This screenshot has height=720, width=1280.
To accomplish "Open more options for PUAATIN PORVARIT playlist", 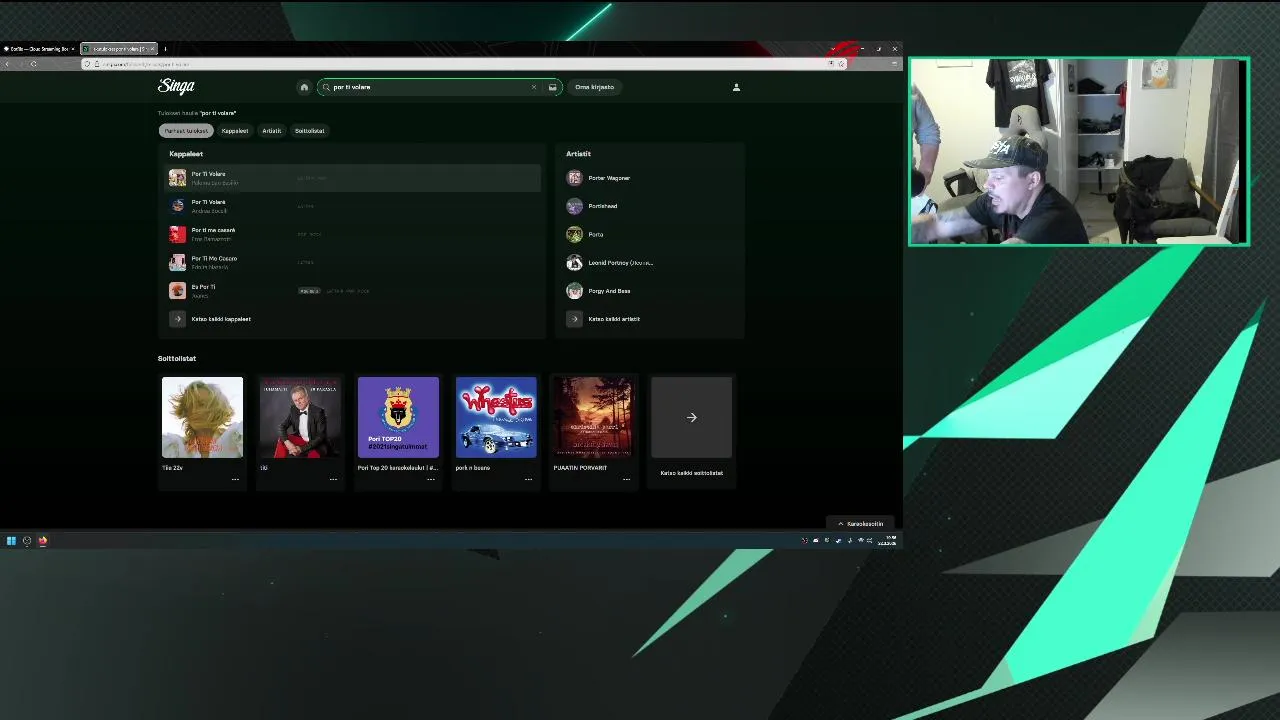I will tap(626, 479).
